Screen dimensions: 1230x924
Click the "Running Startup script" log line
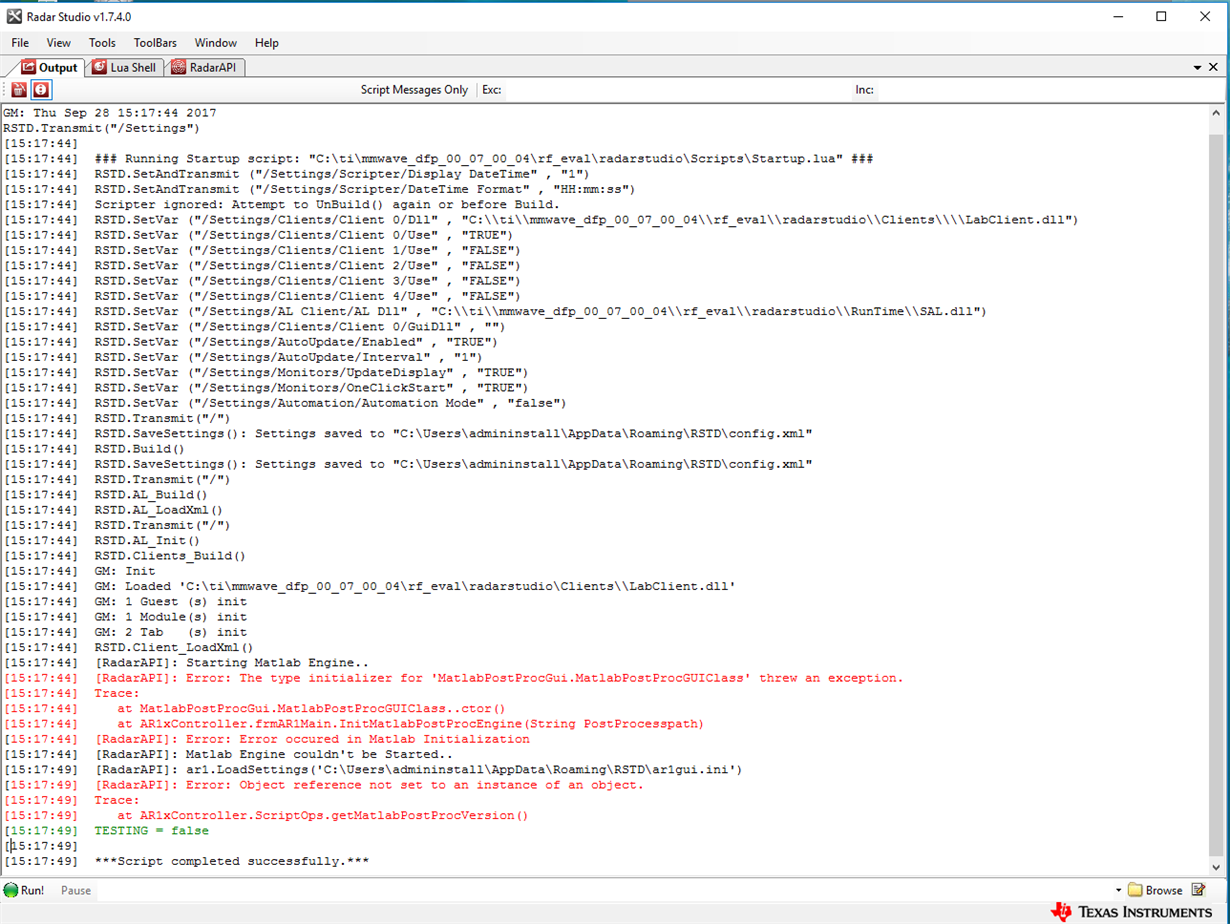pyautogui.click(x=486, y=159)
